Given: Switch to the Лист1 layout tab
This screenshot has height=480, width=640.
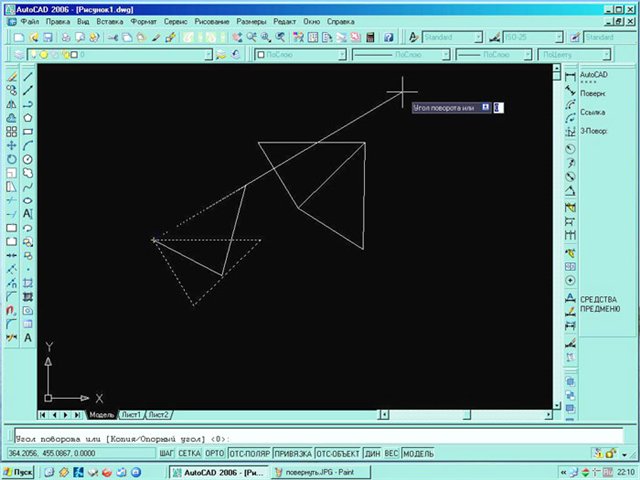Looking at the screenshot, I should pos(131,414).
